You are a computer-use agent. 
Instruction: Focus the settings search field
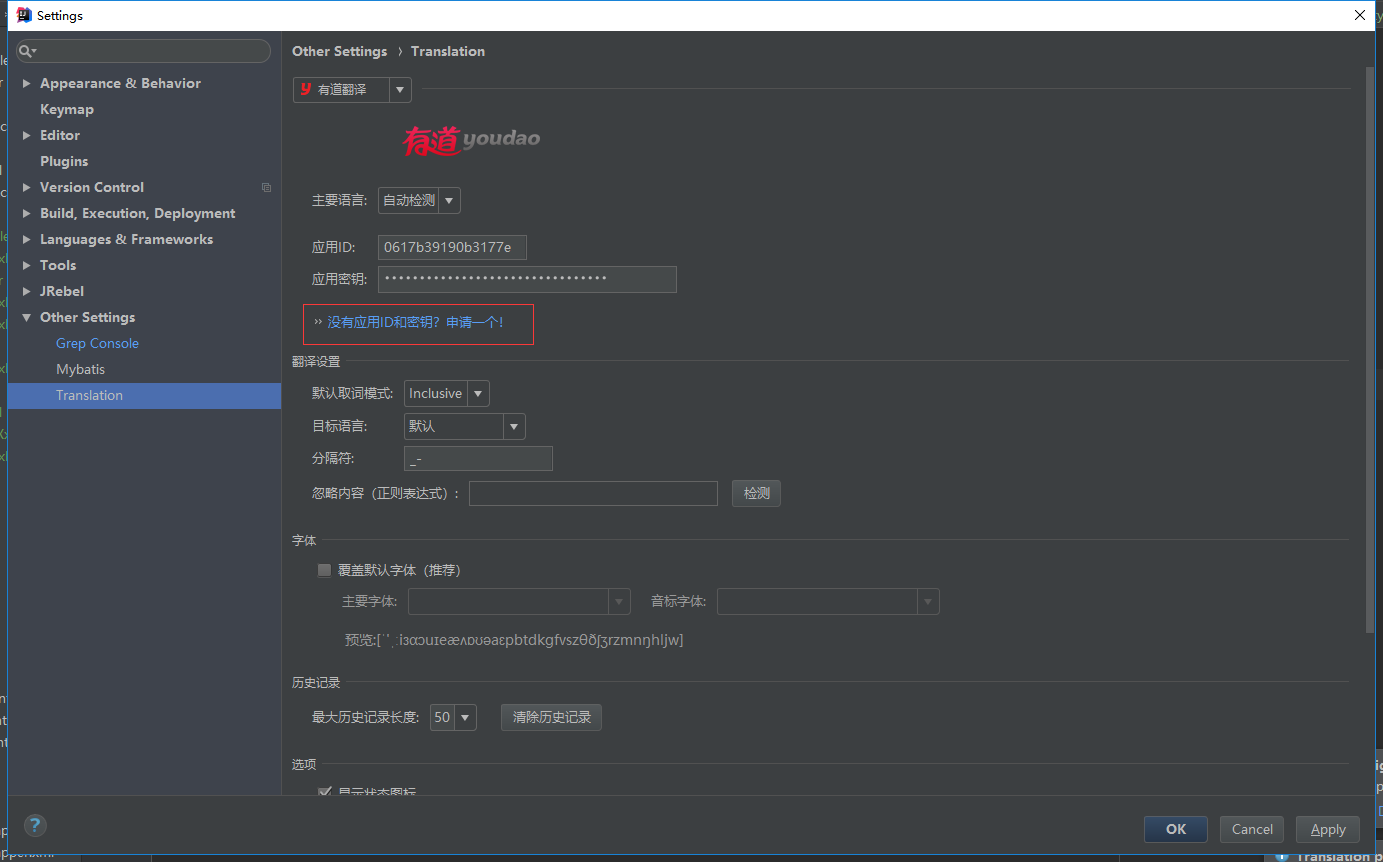pos(143,51)
